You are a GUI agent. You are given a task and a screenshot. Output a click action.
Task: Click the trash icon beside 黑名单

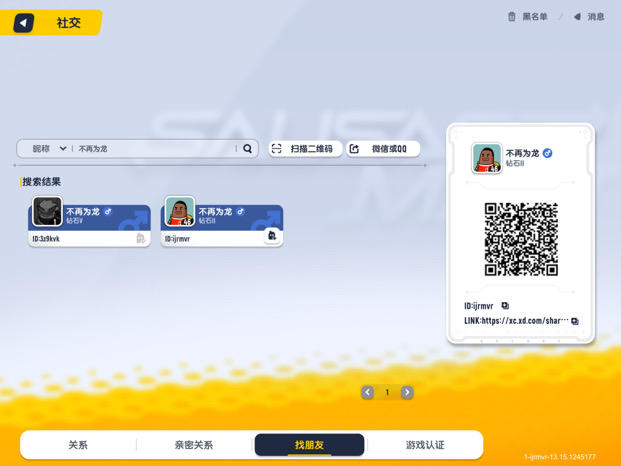(512, 17)
